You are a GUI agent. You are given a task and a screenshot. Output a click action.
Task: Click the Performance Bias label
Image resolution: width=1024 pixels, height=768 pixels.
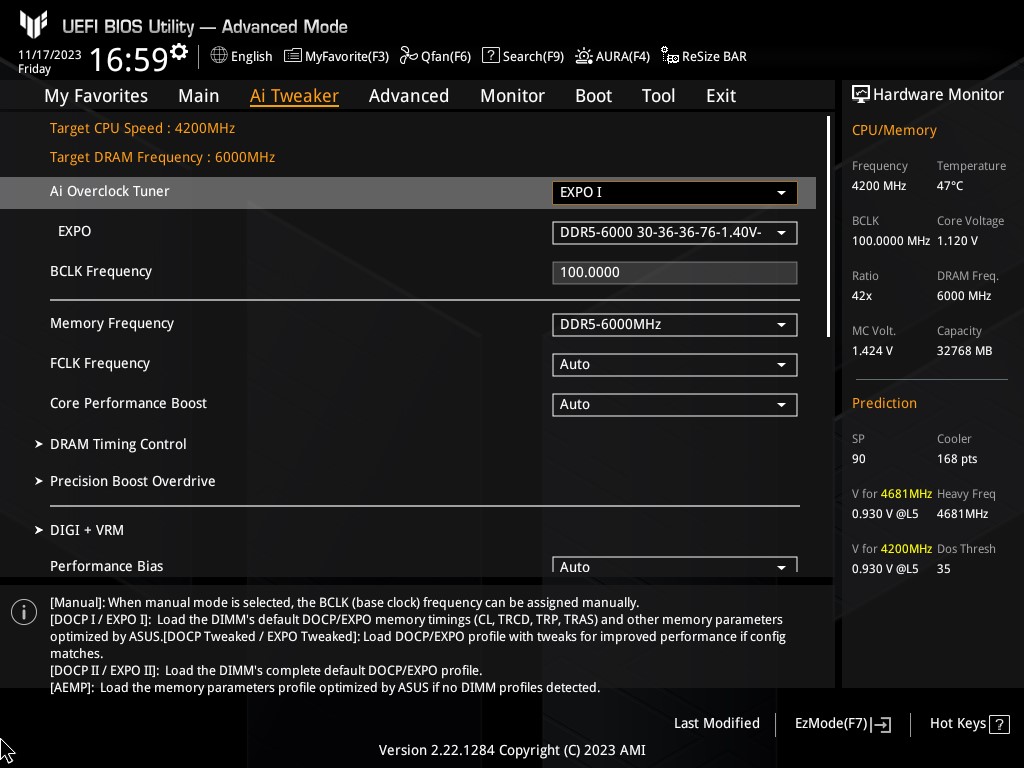[106, 566]
